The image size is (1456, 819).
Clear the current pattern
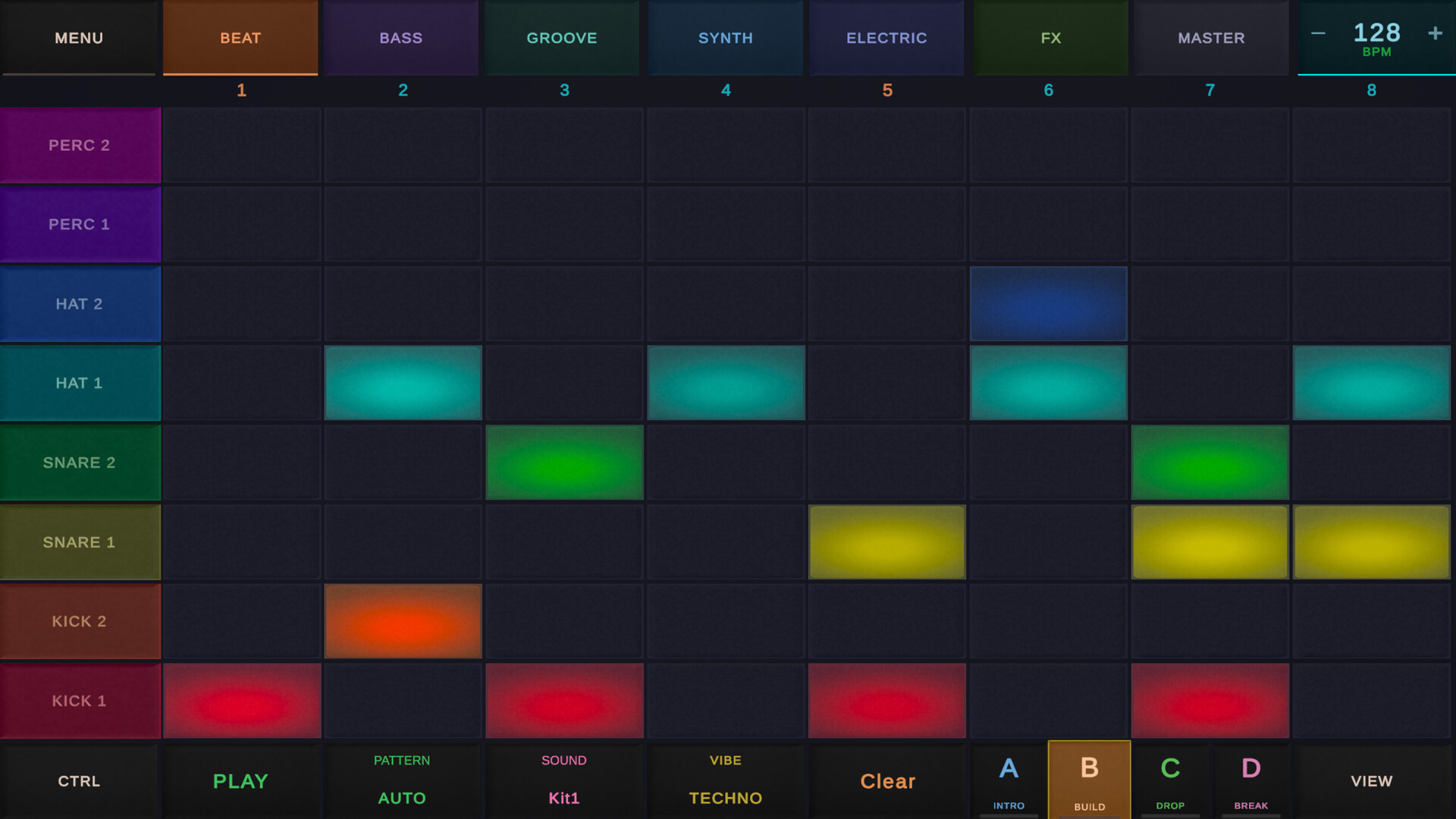887,781
